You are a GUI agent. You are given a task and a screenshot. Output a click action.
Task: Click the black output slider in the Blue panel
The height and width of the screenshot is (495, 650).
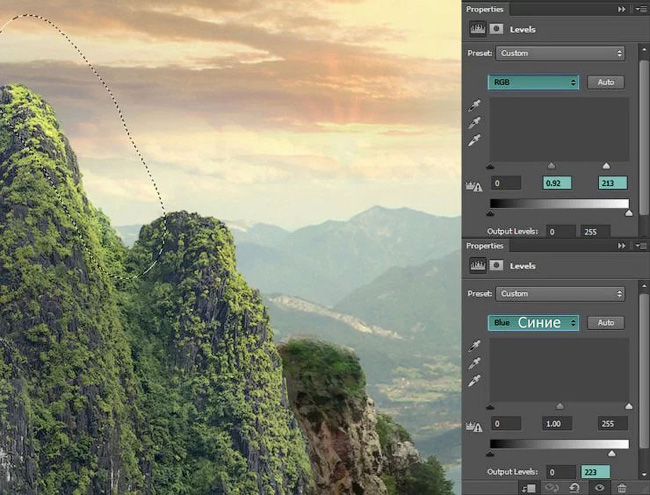click(x=490, y=454)
